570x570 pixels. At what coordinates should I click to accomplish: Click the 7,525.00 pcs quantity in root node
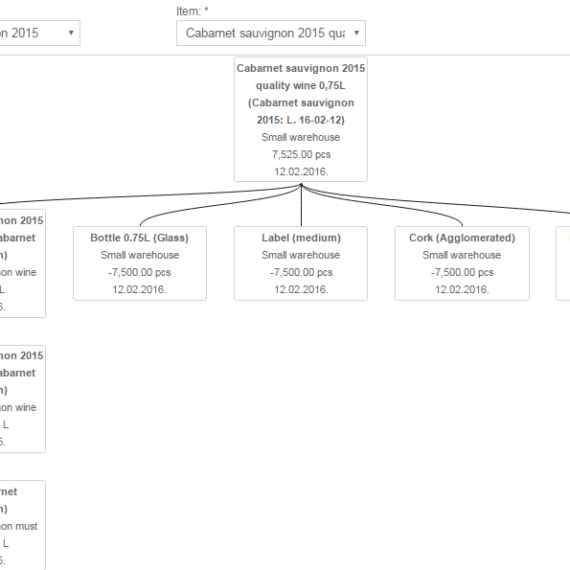(x=301, y=154)
